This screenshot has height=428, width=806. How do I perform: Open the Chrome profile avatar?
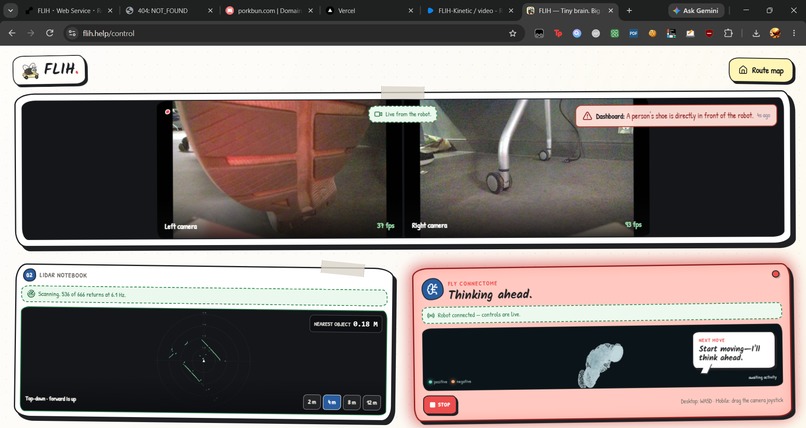click(x=775, y=33)
